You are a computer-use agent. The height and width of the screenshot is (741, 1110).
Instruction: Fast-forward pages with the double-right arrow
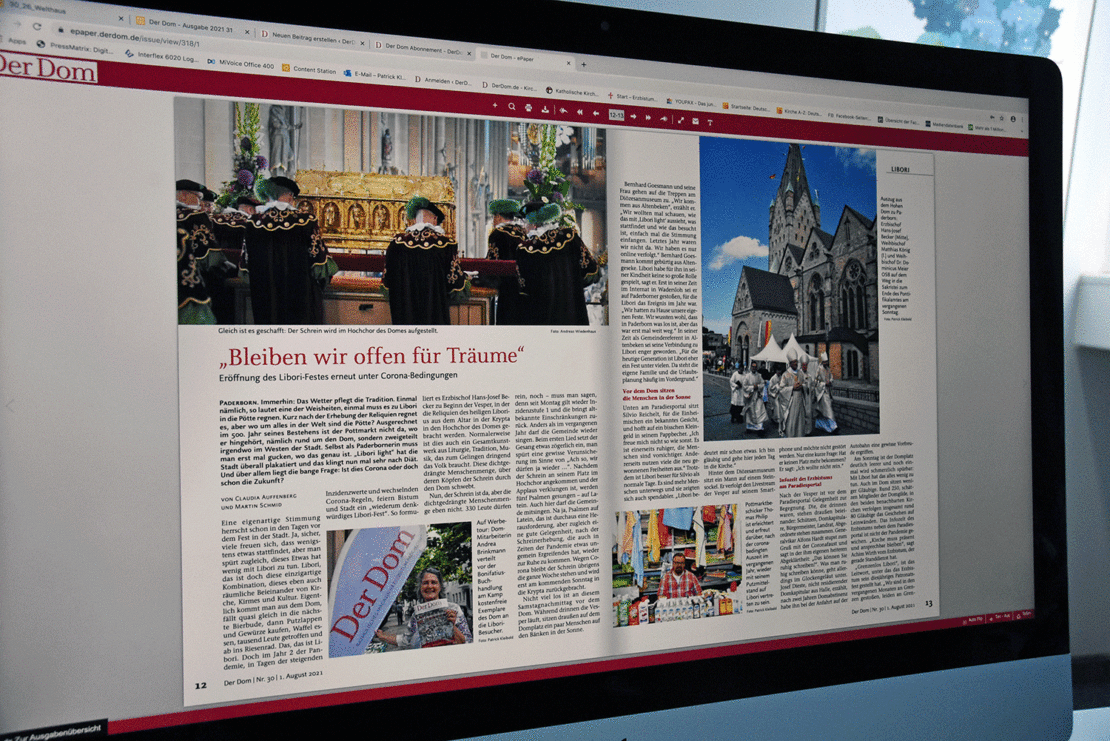(x=648, y=117)
